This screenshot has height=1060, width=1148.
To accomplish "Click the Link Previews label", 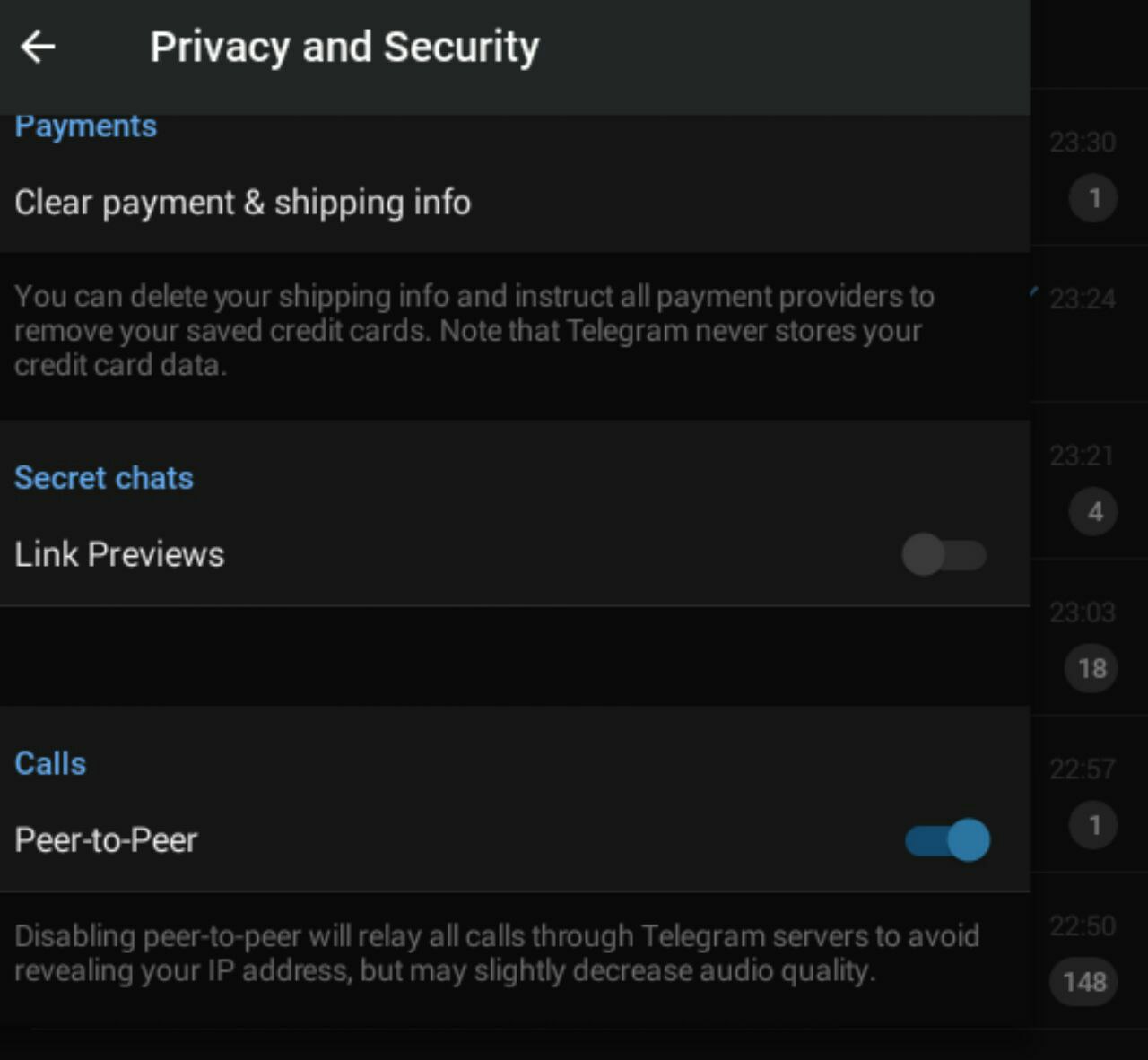I will click(119, 555).
